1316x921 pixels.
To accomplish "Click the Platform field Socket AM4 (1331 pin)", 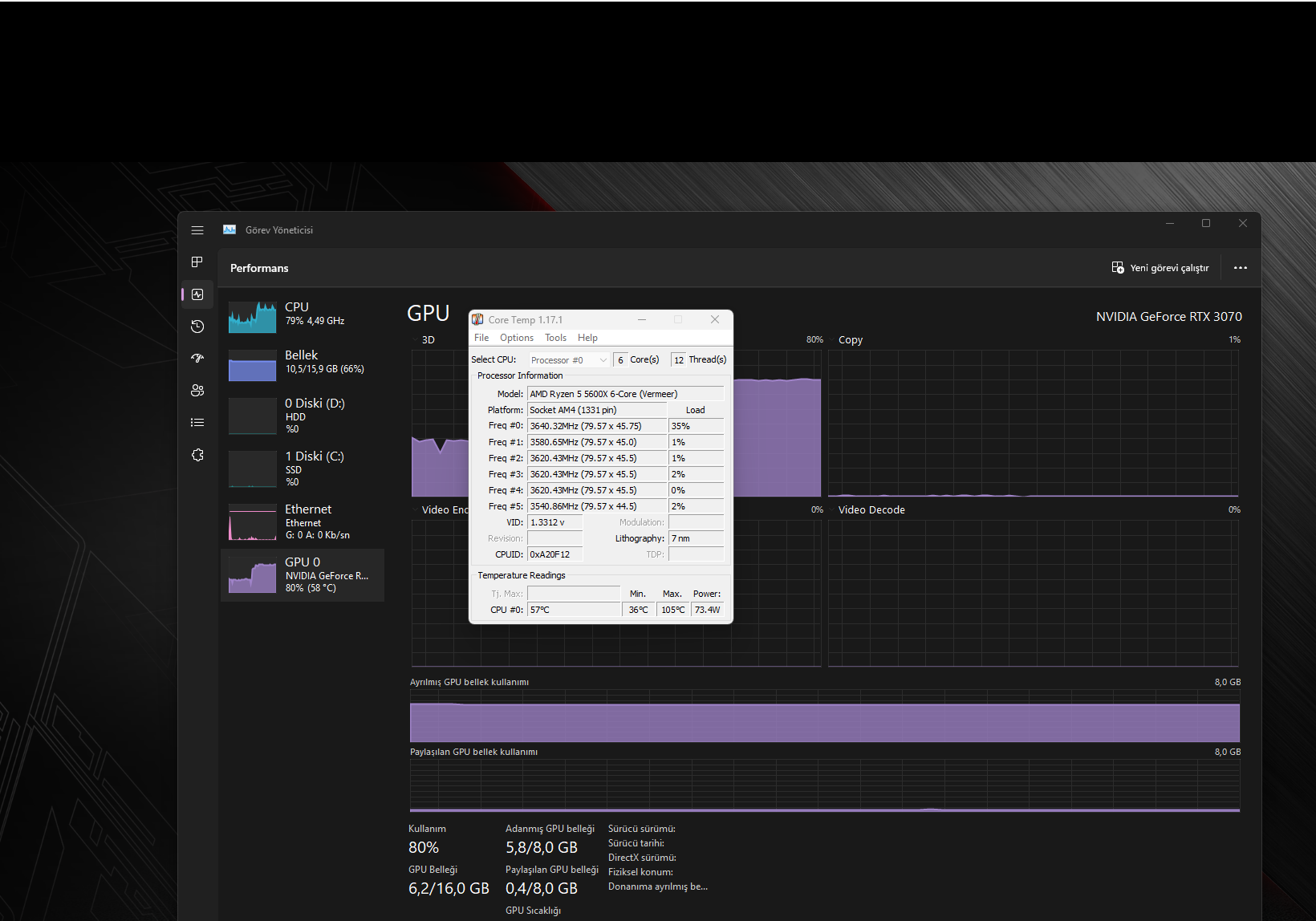I will 596,410.
